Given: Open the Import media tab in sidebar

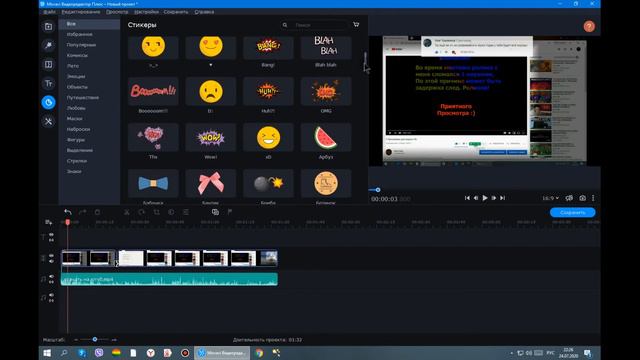Looking at the screenshot, I should pos(48,27).
